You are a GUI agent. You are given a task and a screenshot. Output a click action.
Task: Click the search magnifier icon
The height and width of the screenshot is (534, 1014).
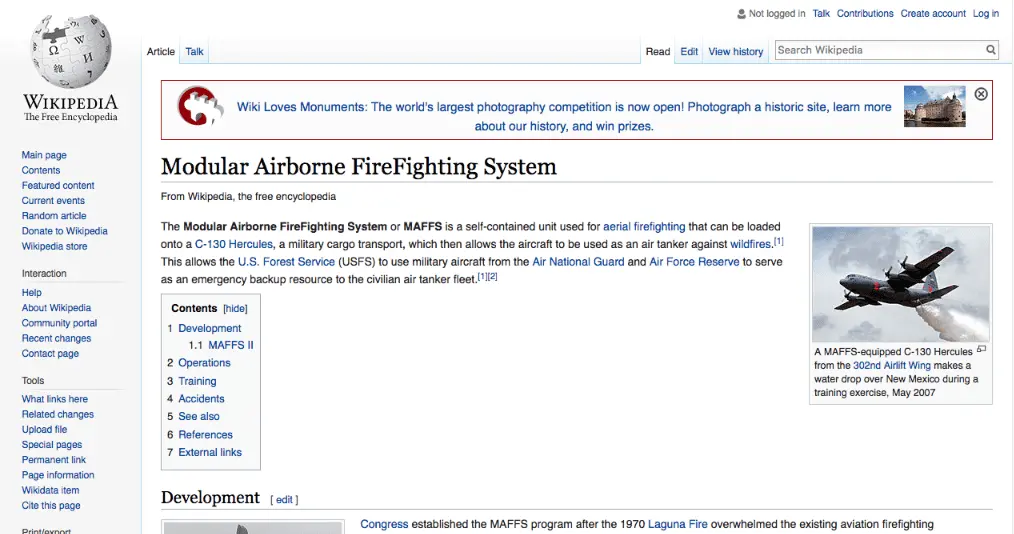click(990, 50)
